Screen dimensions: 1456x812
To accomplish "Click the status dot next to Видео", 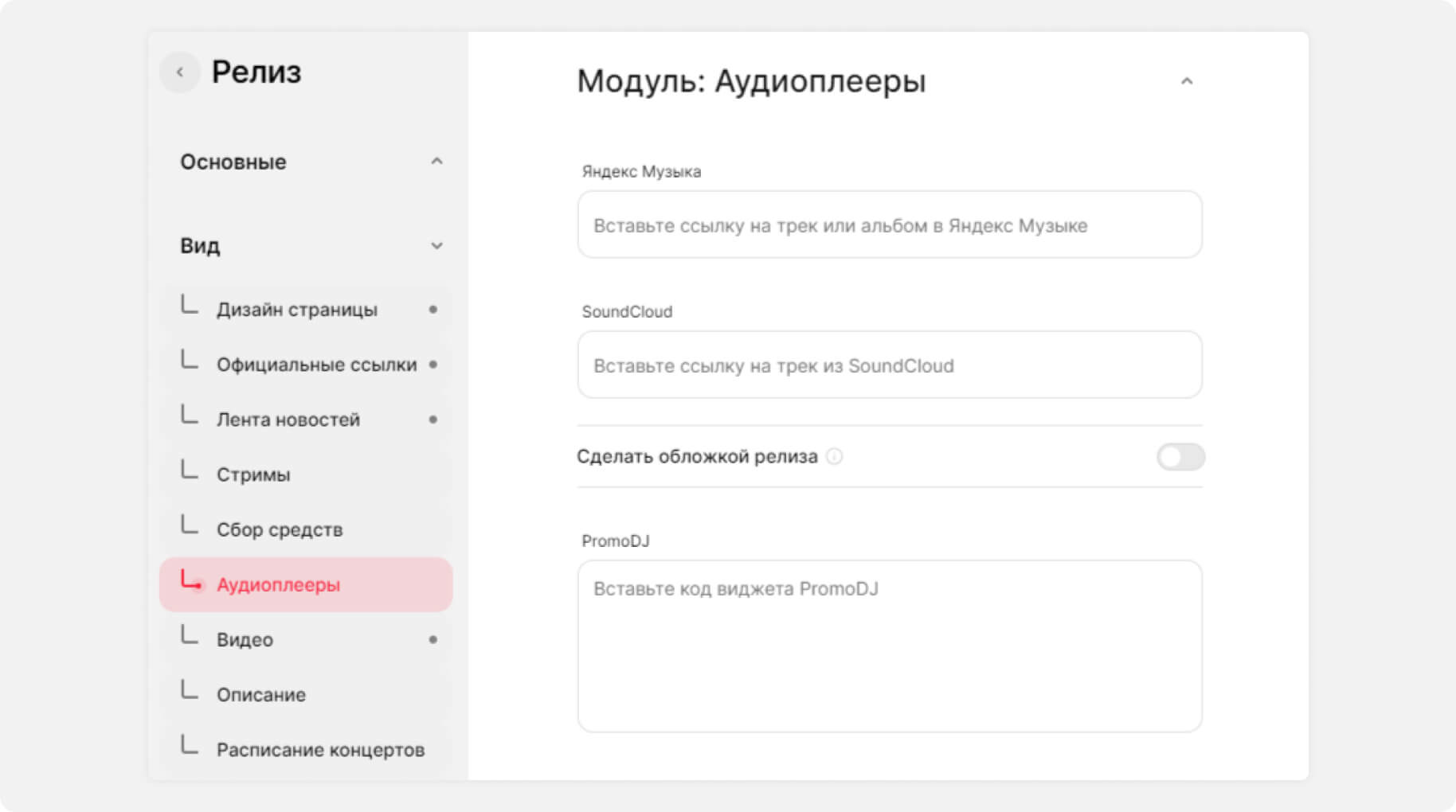I will (433, 639).
